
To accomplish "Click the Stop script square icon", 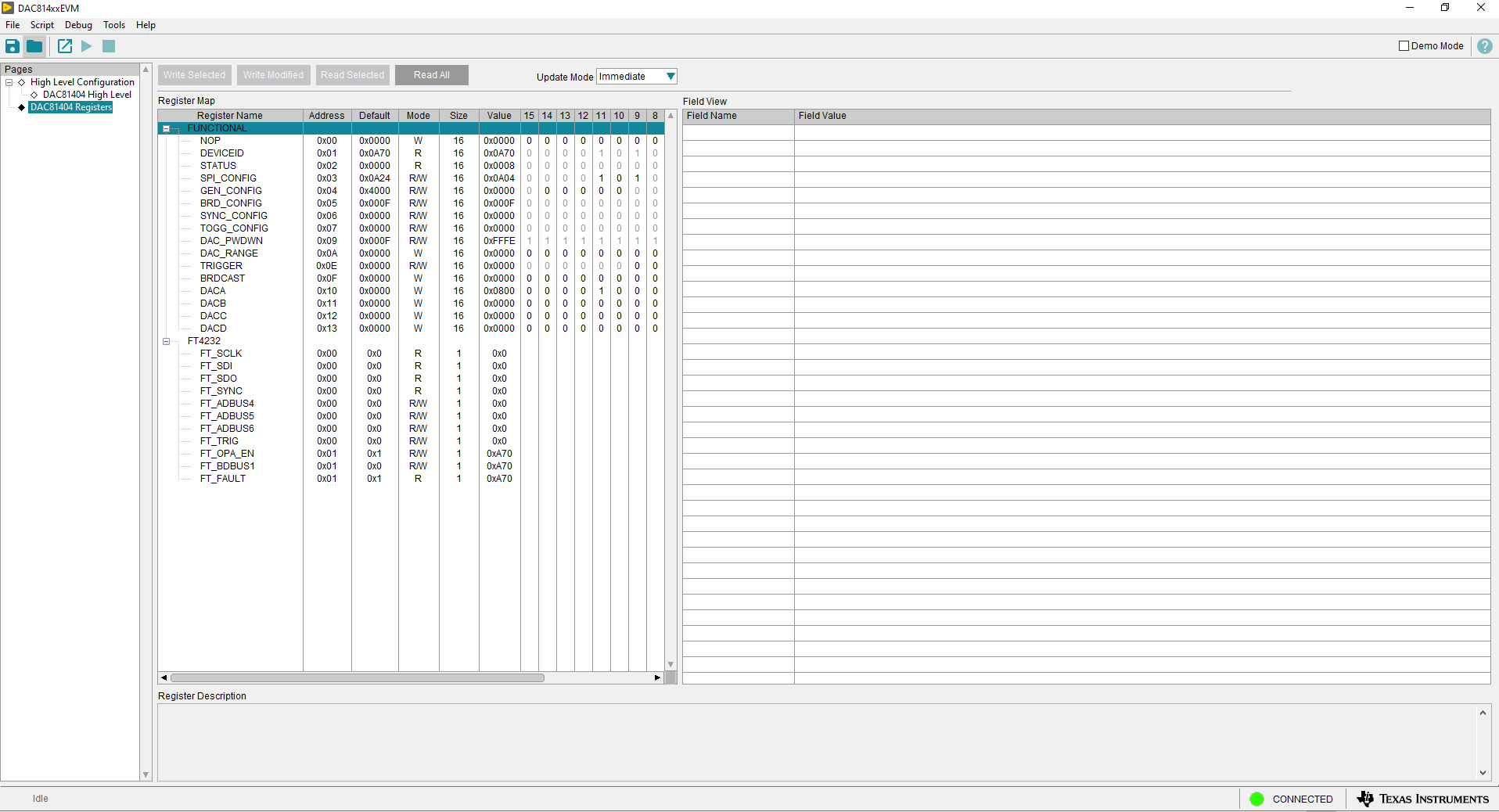I will pyautogui.click(x=109, y=46).
